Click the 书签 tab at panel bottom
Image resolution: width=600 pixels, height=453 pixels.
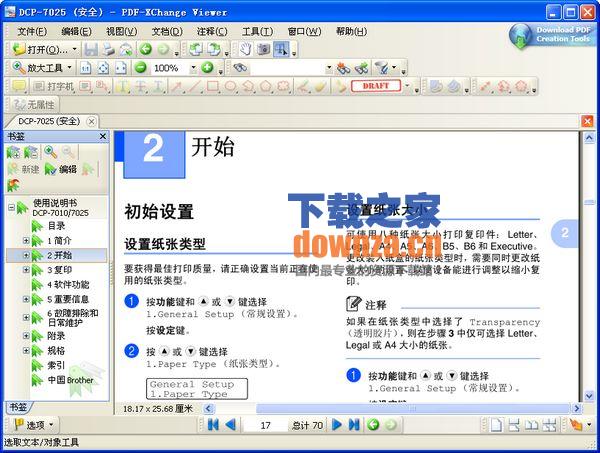click(18, 407)
